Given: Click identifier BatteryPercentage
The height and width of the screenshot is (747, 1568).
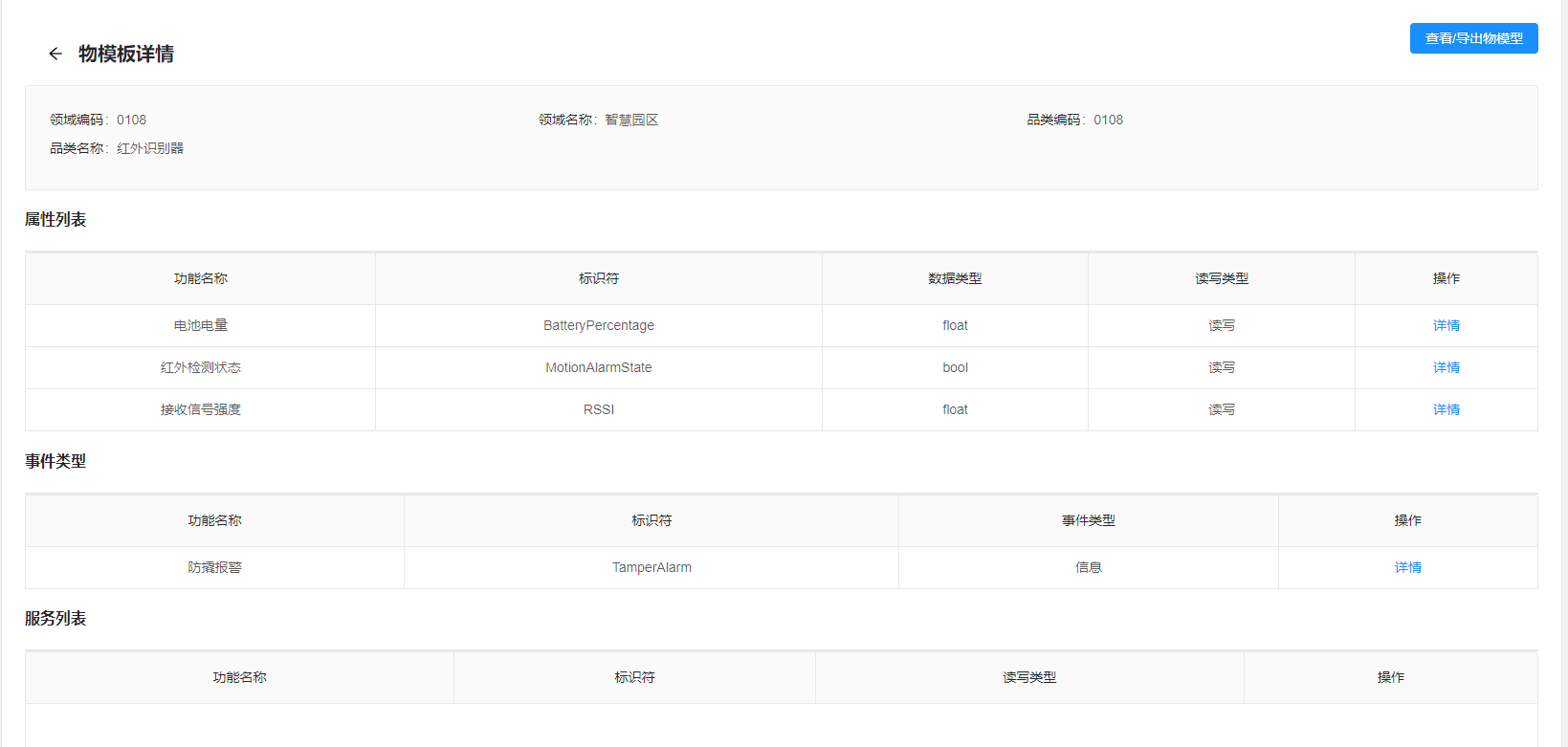Looking at the screenshot, I should pos(599,325).
